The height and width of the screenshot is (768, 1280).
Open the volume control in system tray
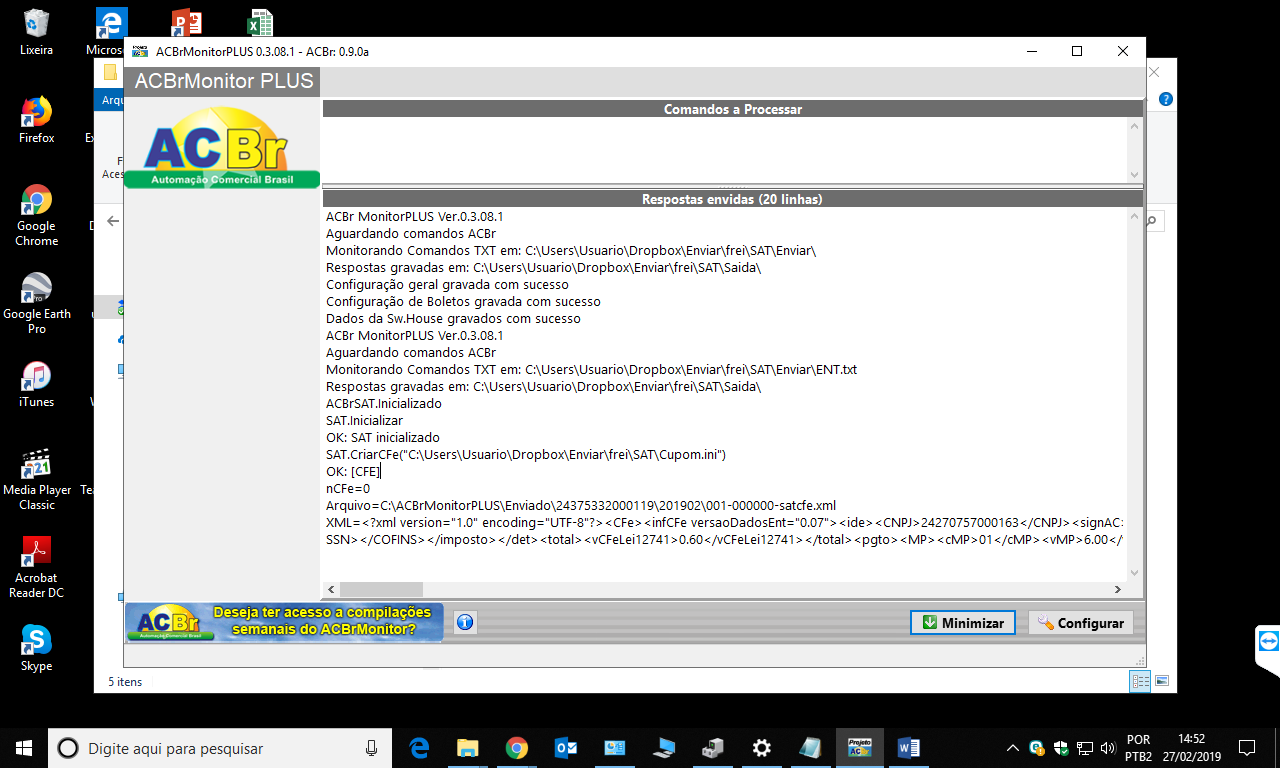[x=1106, y=748]
